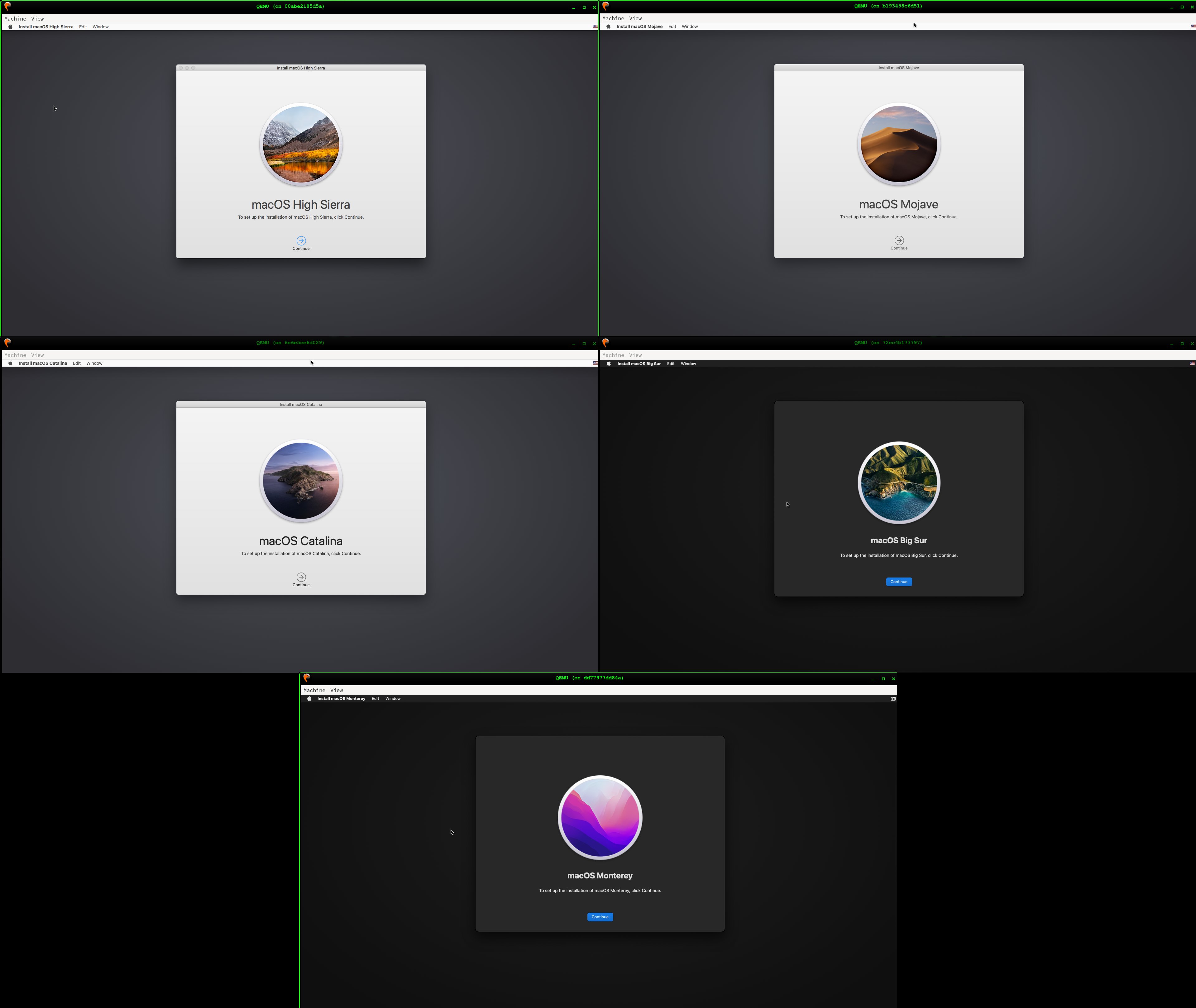Screen dimensions: 1196x1008
Task: Click Mojave desert dune logo image
Action: (899, 145)
